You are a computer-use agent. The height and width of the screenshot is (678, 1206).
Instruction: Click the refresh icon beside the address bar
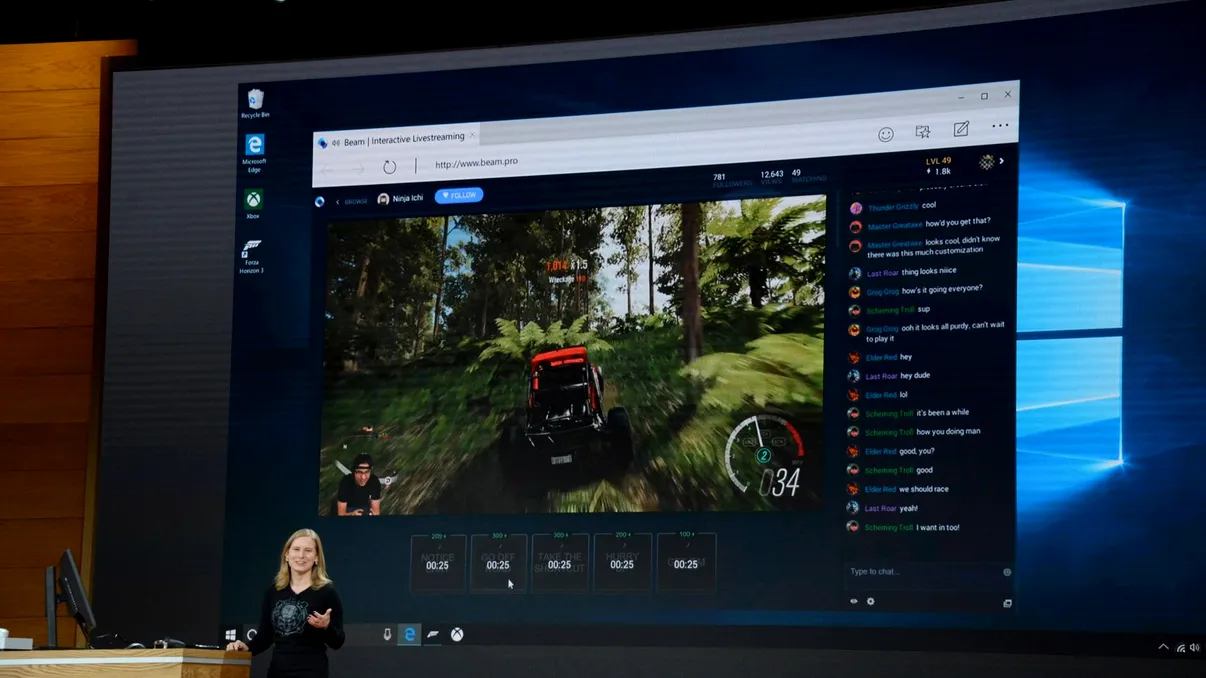tap(389, 166)
